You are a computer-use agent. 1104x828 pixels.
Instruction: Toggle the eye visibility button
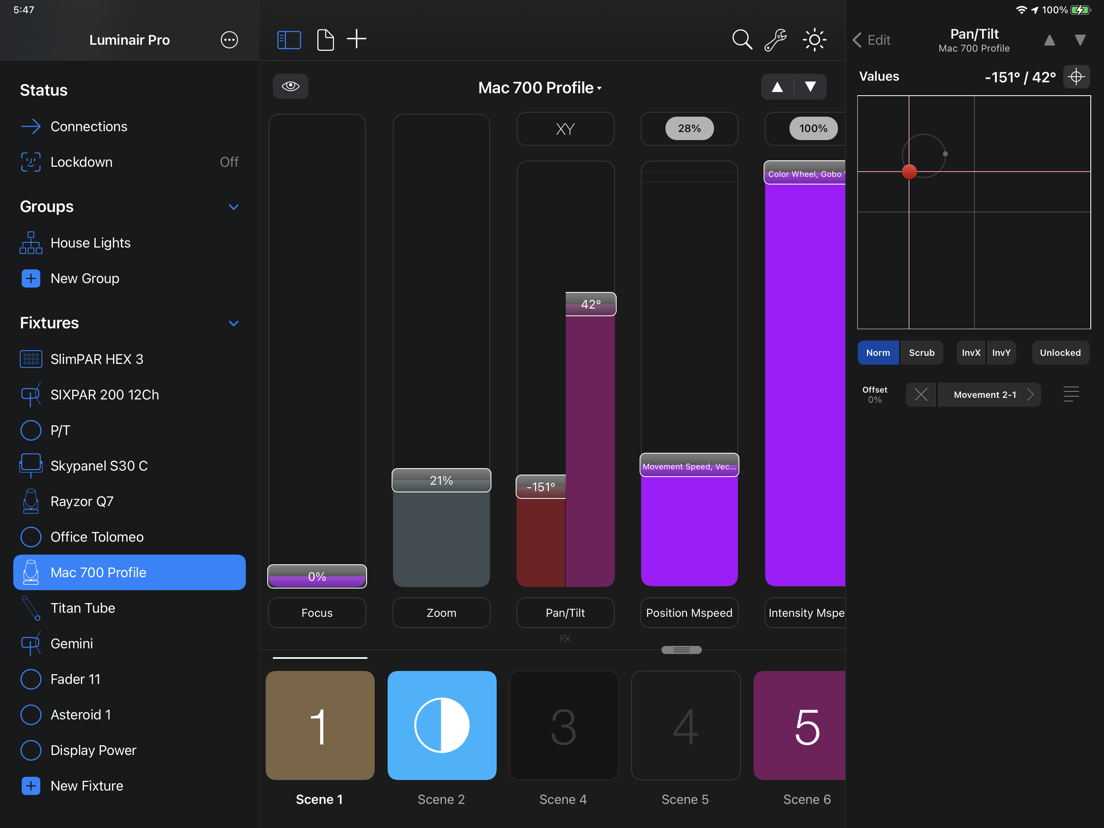291,86
